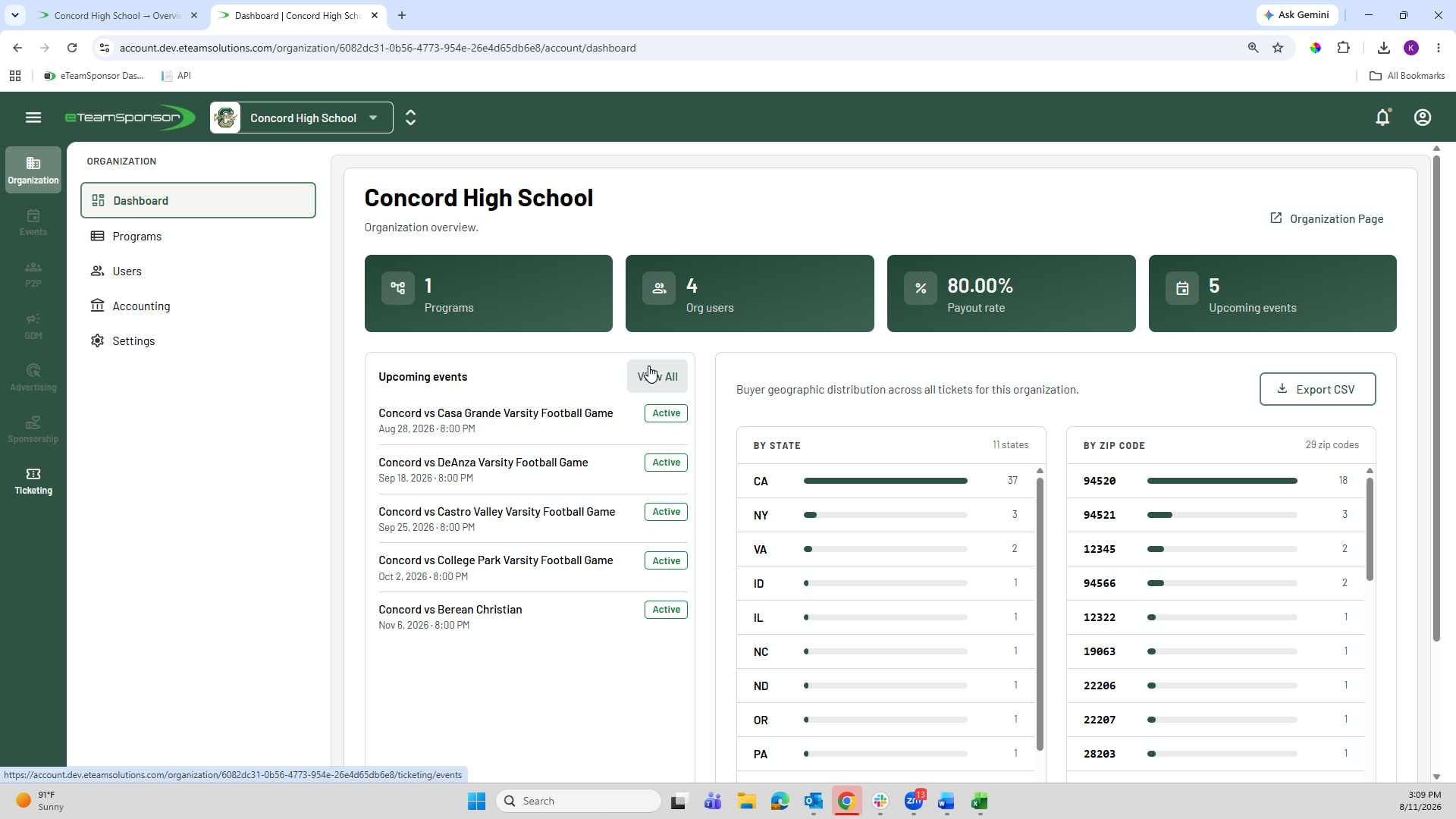Image resolution: width=1456 pixels, height=819 pixels.
Task: Open the browser apps grid icon
Action: point(15,76)
